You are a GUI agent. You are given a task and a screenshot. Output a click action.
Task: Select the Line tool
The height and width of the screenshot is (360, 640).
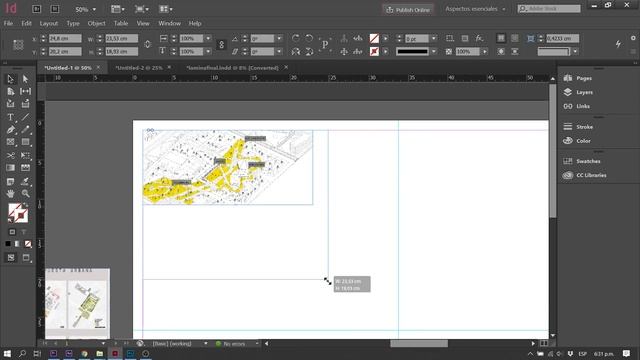[25, 118]
